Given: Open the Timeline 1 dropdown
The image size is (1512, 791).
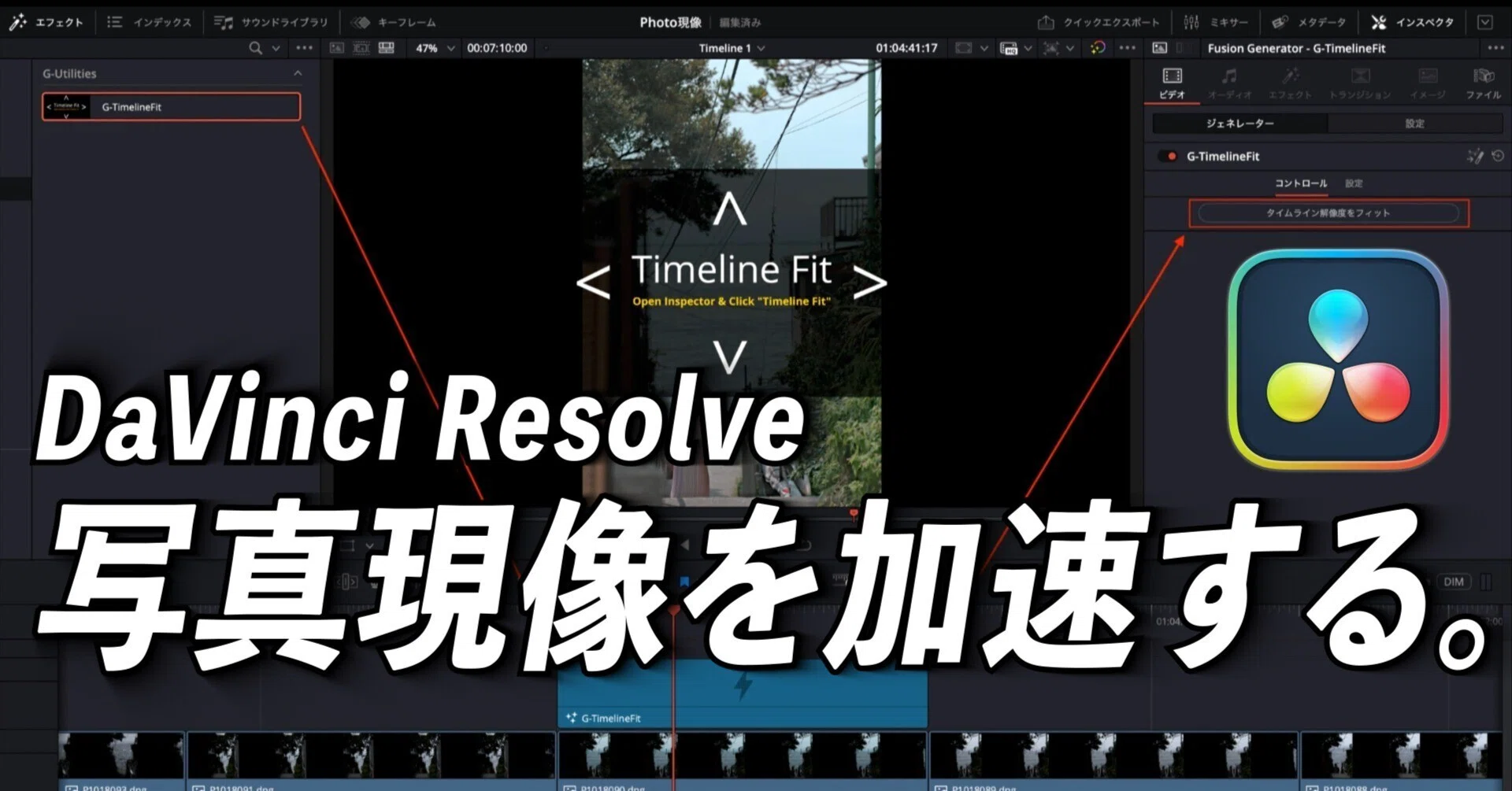Looking at the screenshot, I should pyautogui.click(x=732, y=48).
